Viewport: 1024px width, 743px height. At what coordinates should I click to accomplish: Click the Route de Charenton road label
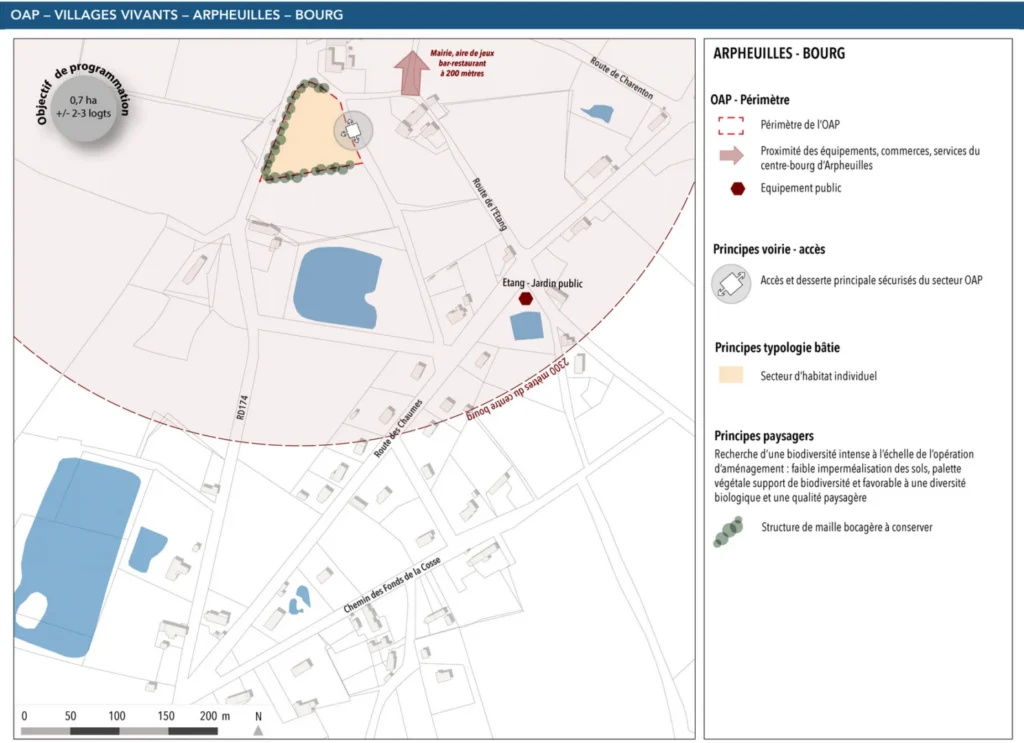pyautogui.click(x=621, y=78)
